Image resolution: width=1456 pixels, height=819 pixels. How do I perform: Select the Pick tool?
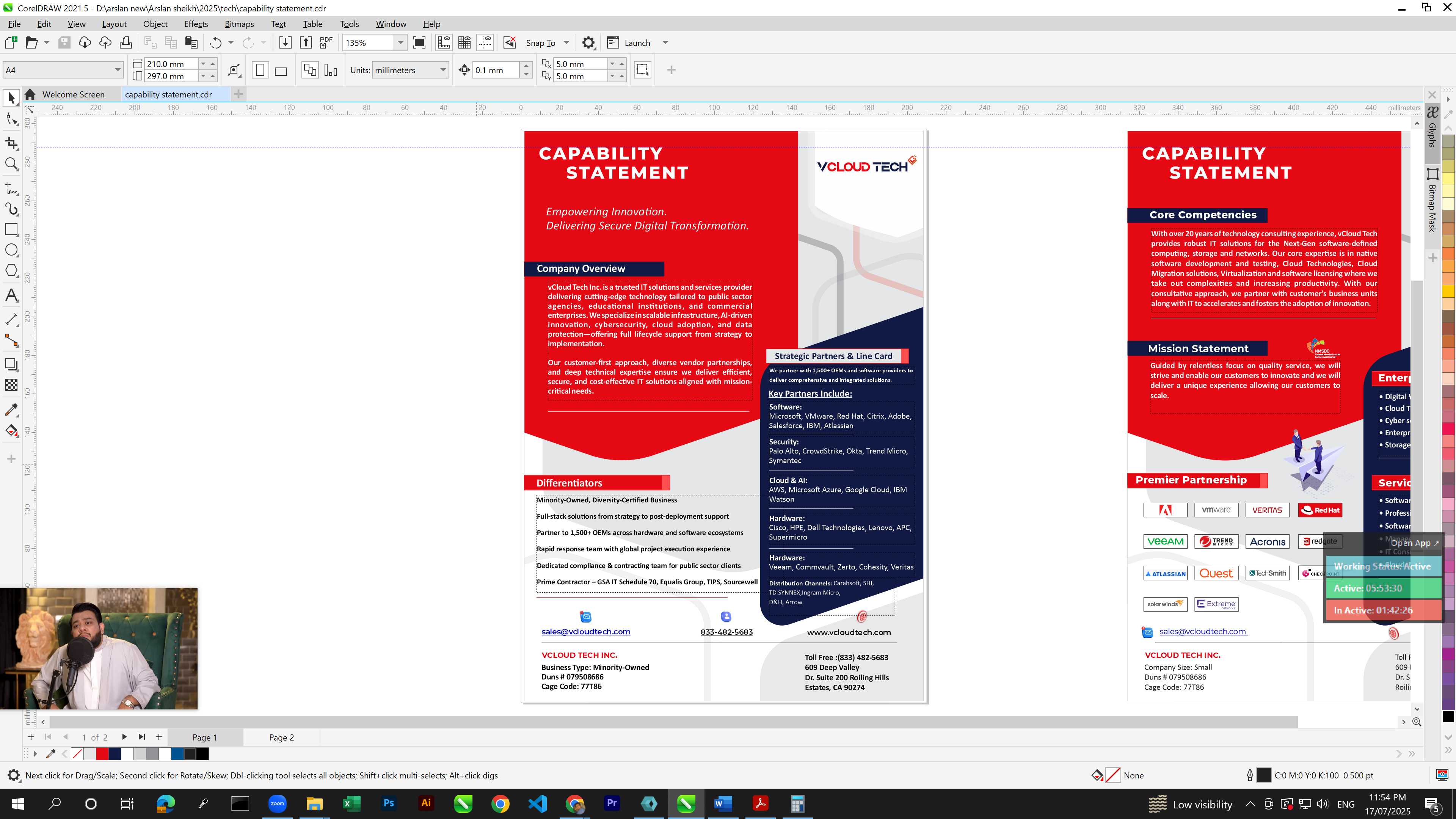tap(11, 98)
